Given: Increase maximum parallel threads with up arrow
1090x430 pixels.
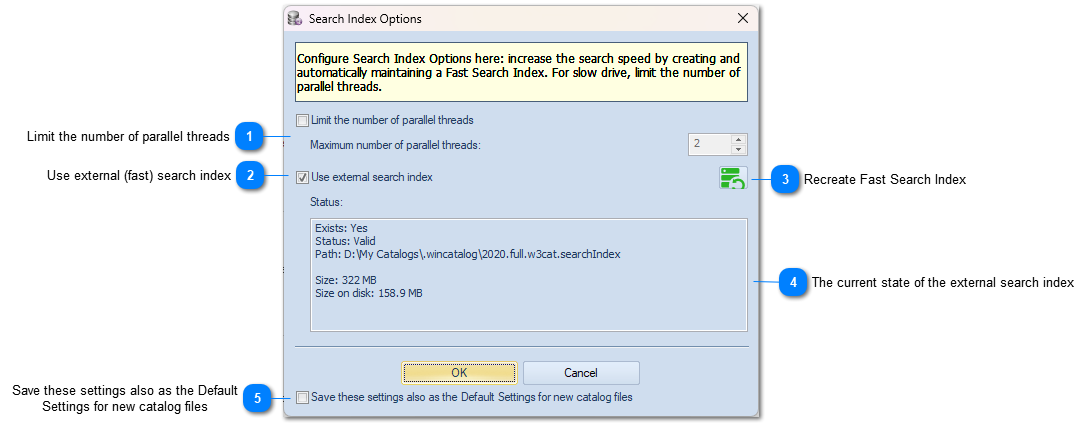Looking at the screenshot, I should [x=739, y=139].
